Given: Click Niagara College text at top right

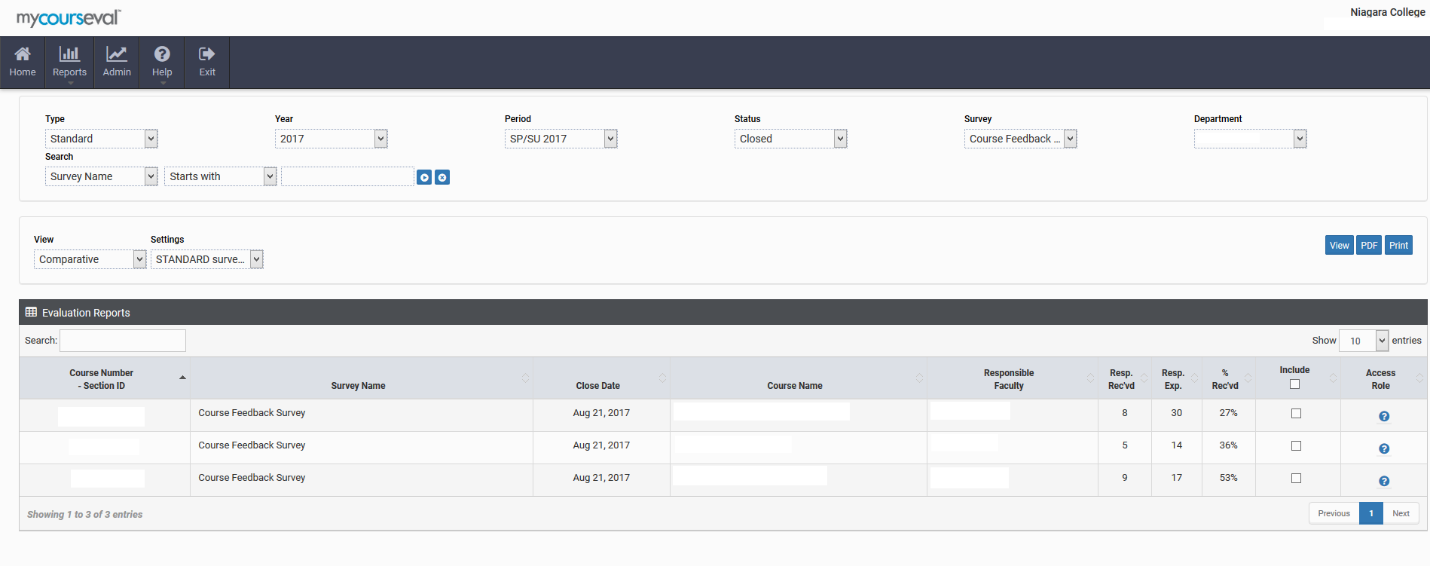Looking at the screenshot, I should pyautogui.click(x=1388, y=13).
